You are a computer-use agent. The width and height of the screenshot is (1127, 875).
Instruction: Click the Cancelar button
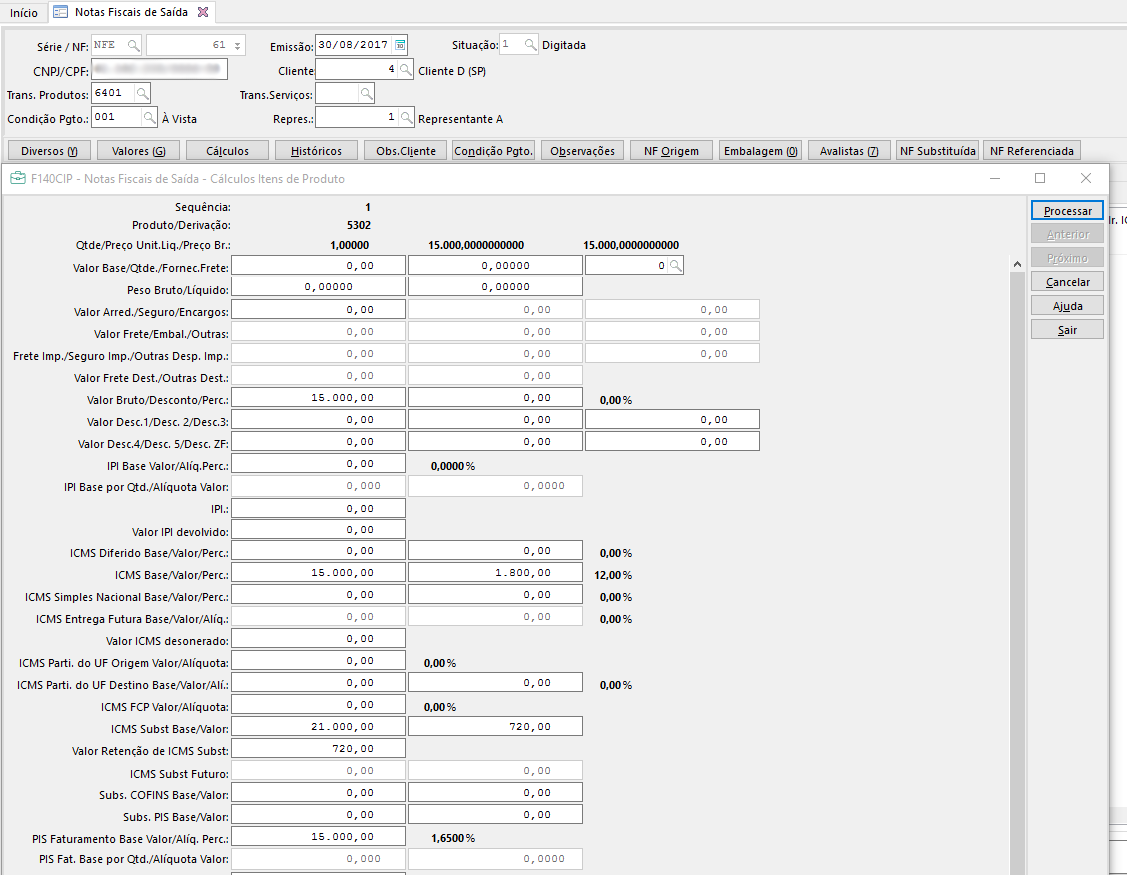pyautogui.click(x=1067, y=282)
